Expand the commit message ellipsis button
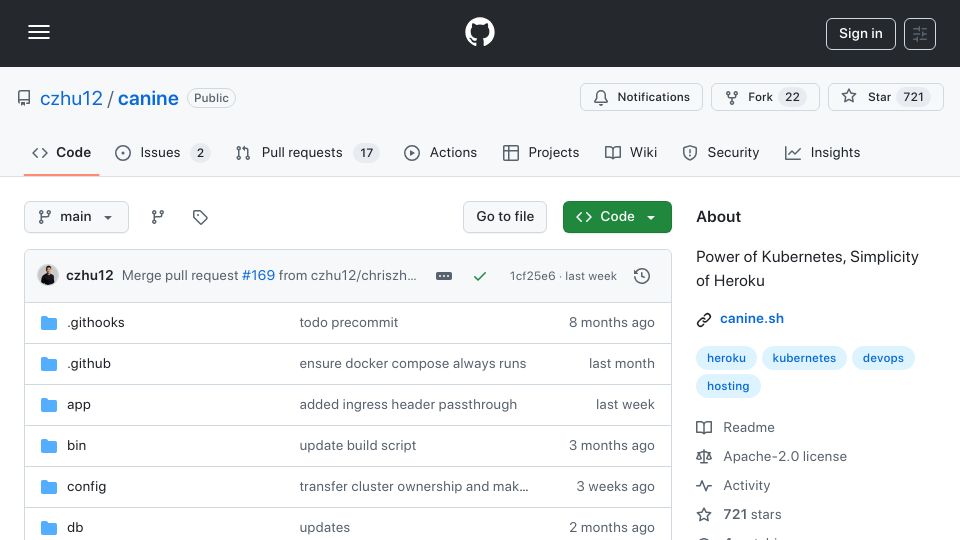Screen dimensions: 960x540 [444, 276]
